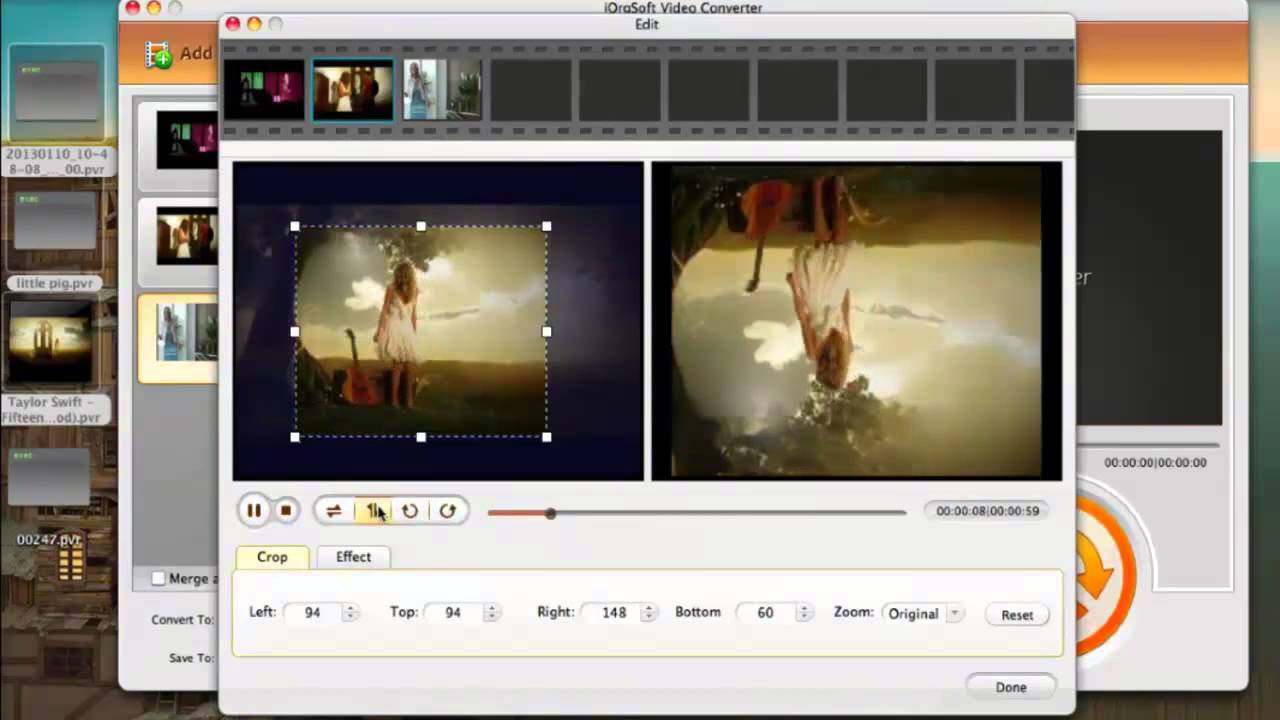Click the bottom-right crop handle

click(x=546, y=437)
